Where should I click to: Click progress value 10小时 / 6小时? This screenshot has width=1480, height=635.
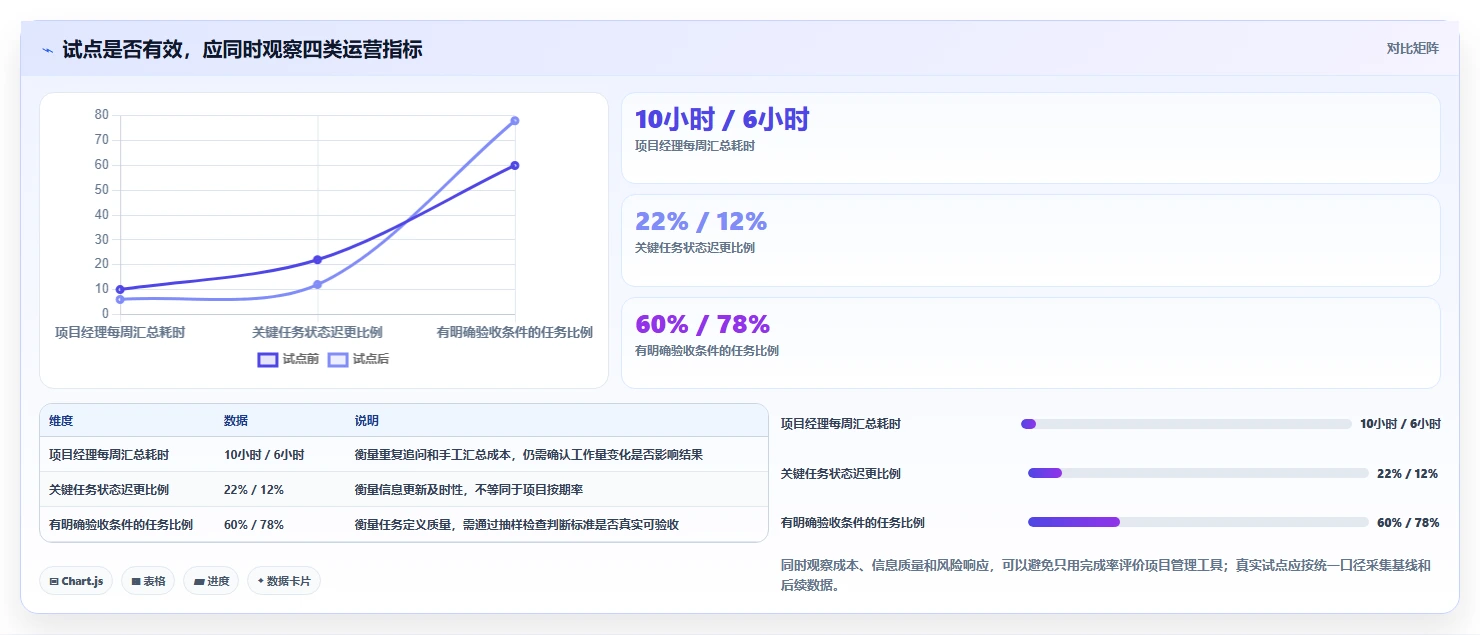[x=1400, y=424]
